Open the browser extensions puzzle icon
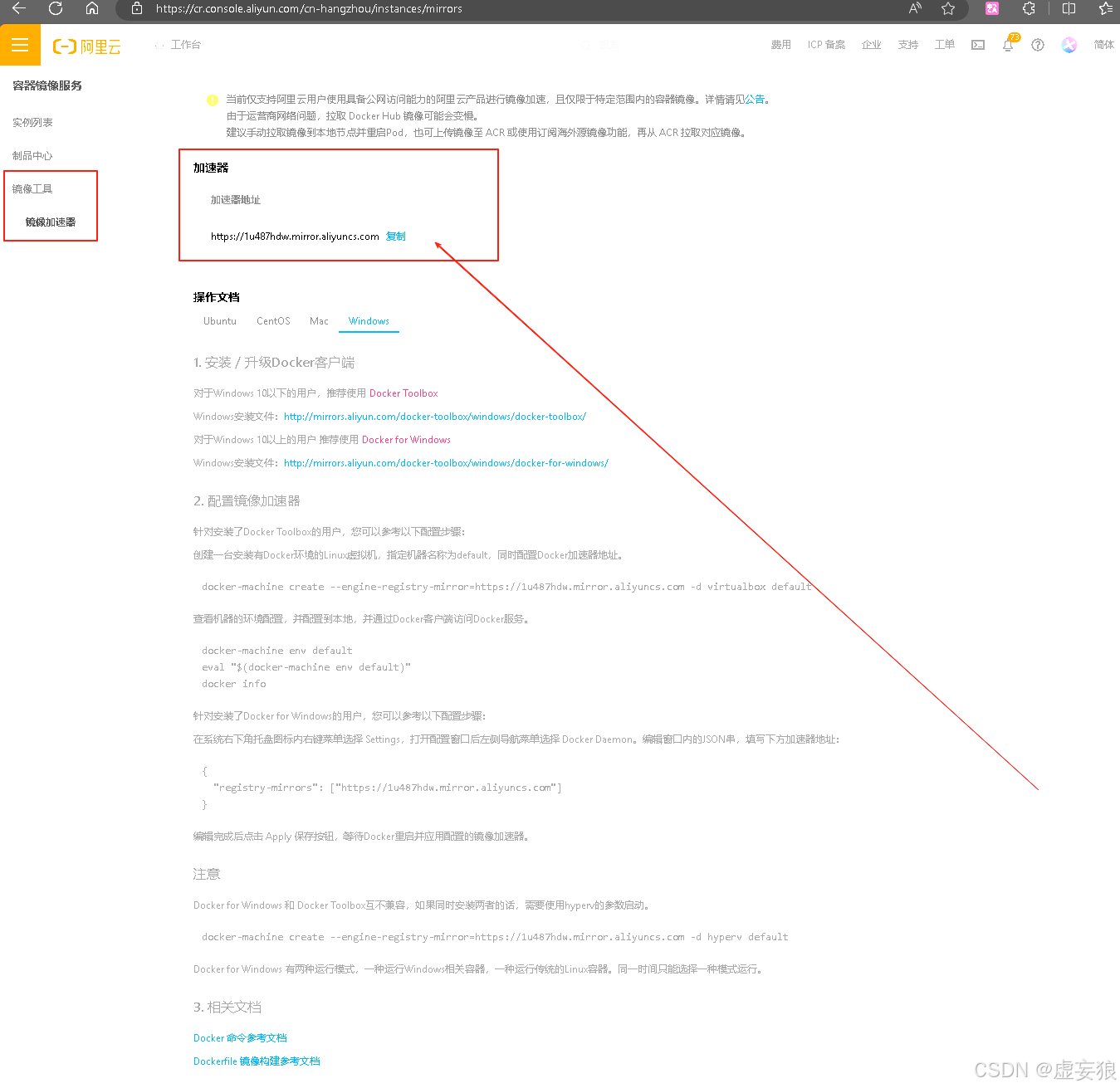The height and width of the screenshot is (1088, 1120). pyautogui.click(x=1029, y=8)
